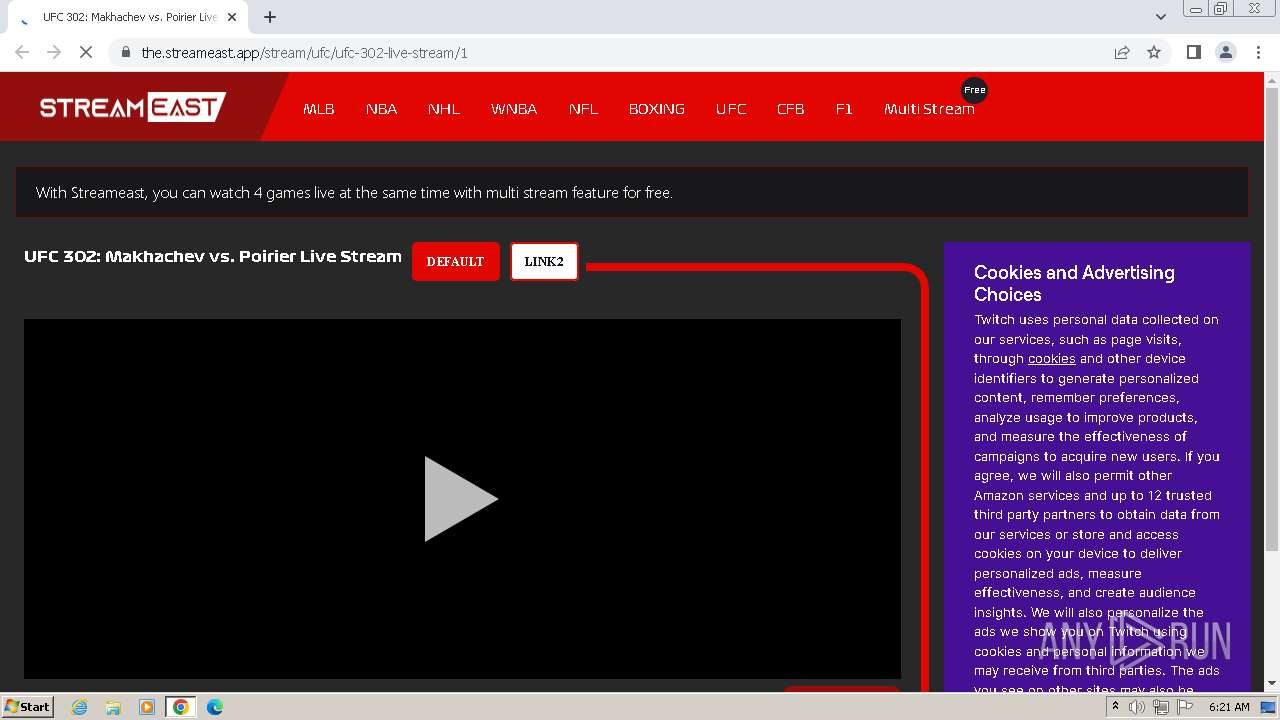Open the Windows Start menu
Viewport: 1280px width, 720px height.
tap(27, 707)
